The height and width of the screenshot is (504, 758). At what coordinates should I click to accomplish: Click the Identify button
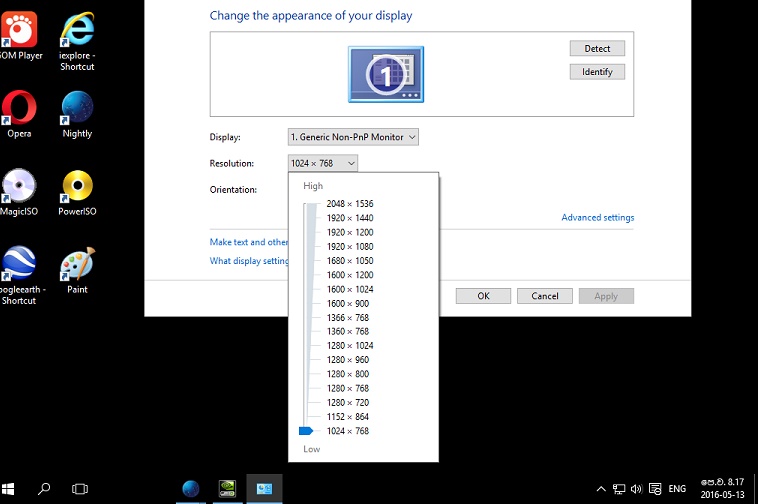click(597, 72)
